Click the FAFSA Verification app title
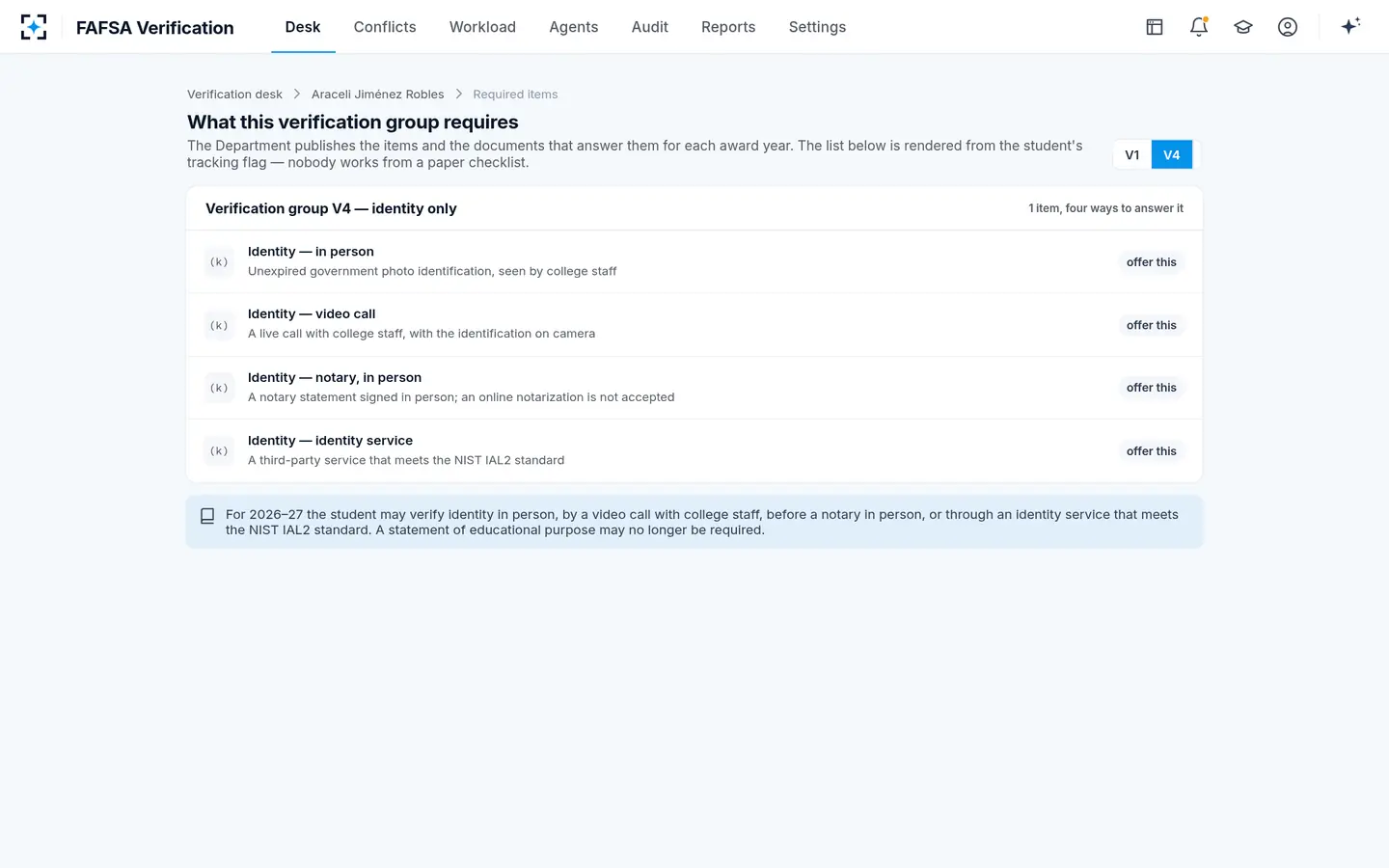The image size is (1389, 868). tap(155, 28)
